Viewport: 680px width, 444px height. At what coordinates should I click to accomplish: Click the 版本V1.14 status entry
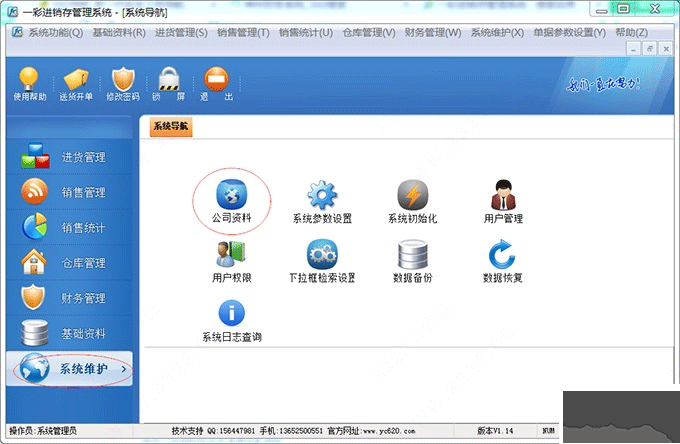[495, 431]
